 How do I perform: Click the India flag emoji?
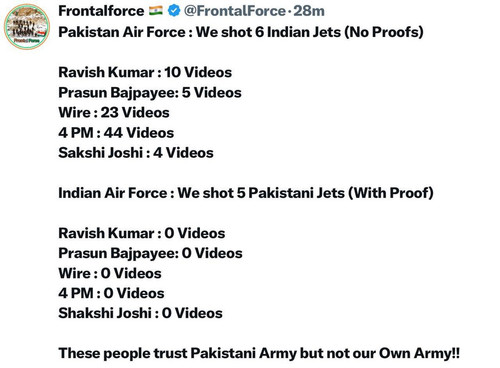tap(156, 11)
